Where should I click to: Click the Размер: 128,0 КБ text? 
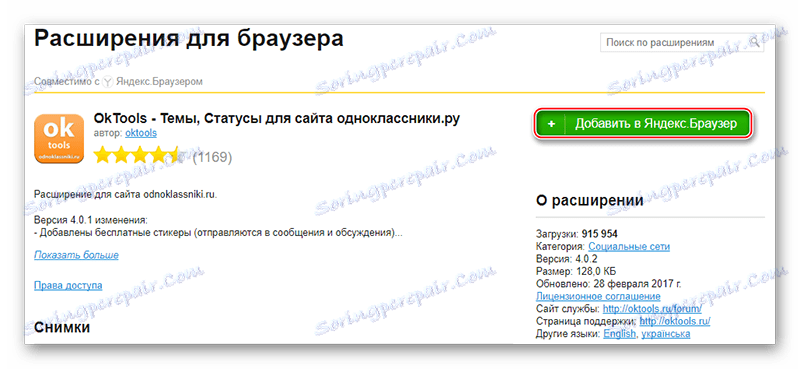(576, 272)
